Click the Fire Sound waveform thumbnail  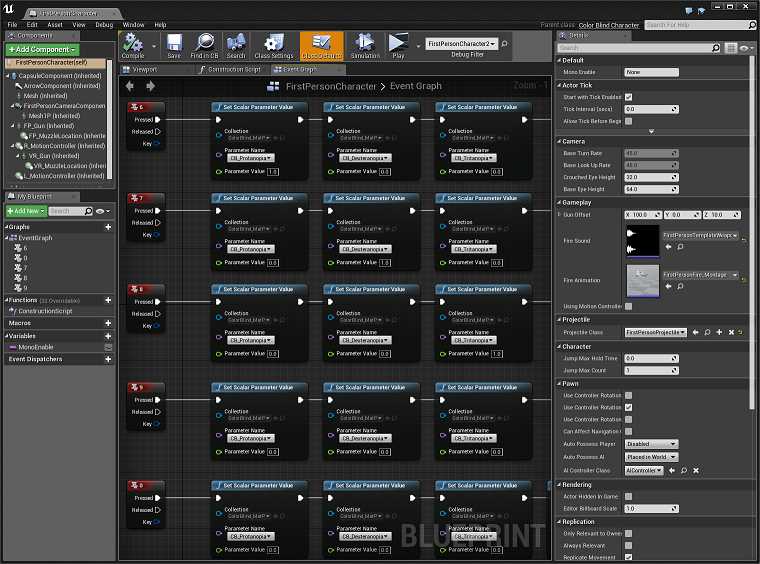click(643, 241)
